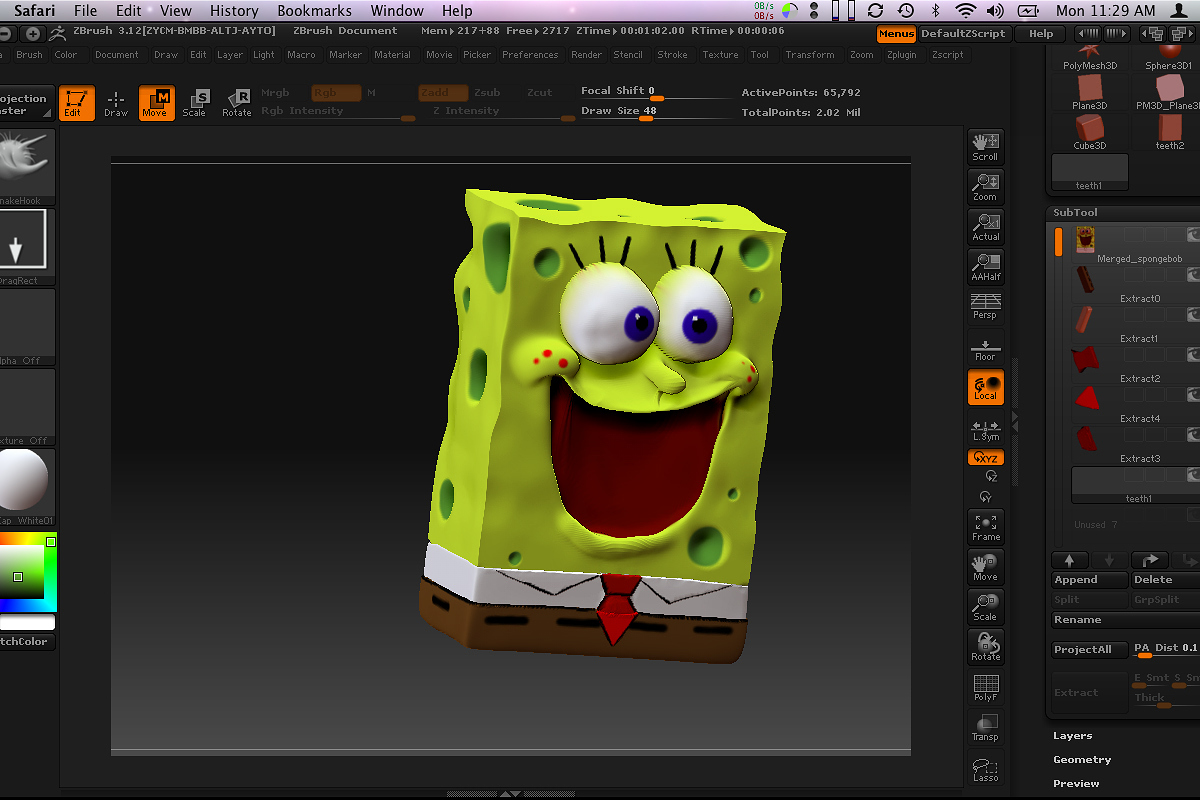Click the Append subtool button

tap(1090, 580)
